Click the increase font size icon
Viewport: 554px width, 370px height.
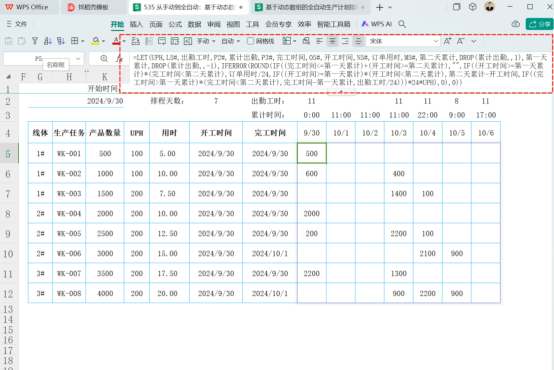pos(447,41)
